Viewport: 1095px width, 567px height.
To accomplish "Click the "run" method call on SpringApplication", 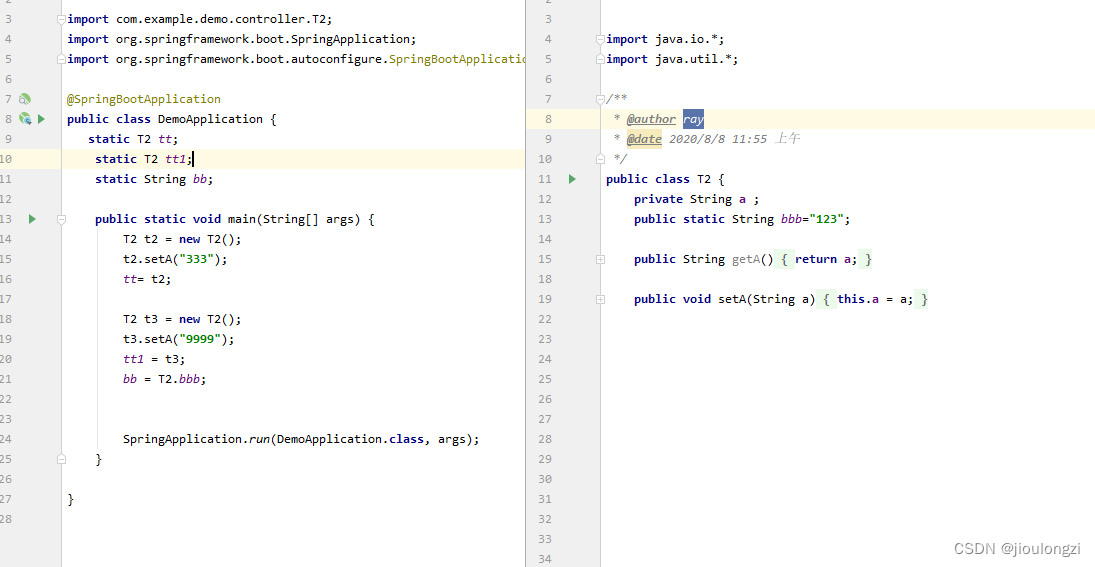I will tap(259, 439).
